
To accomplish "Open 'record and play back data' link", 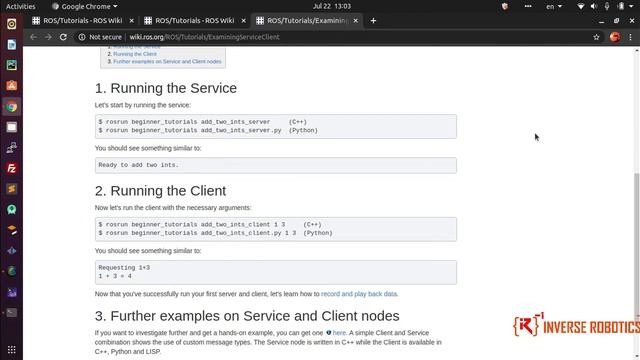I will point(359,294).
